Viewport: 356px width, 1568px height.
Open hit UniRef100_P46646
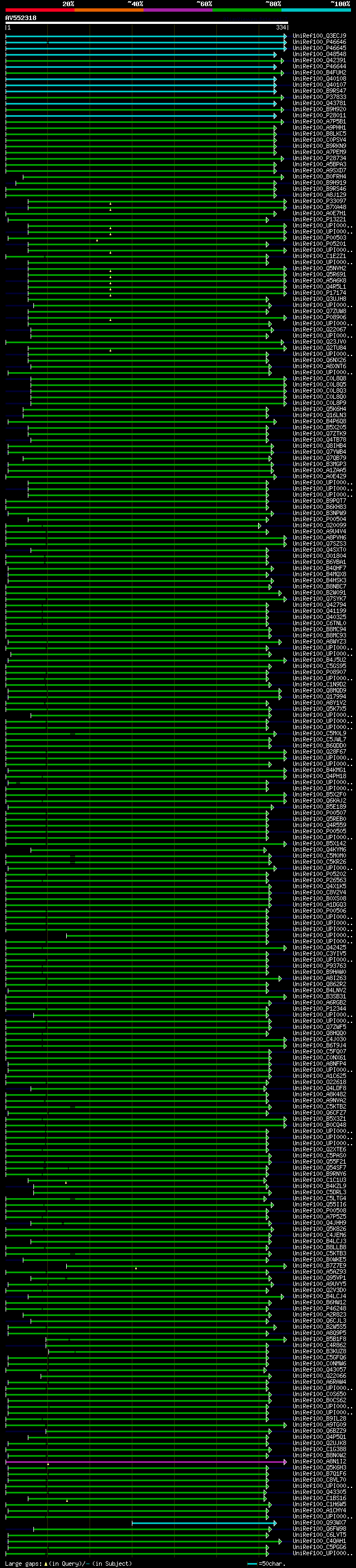pos(319,42)
